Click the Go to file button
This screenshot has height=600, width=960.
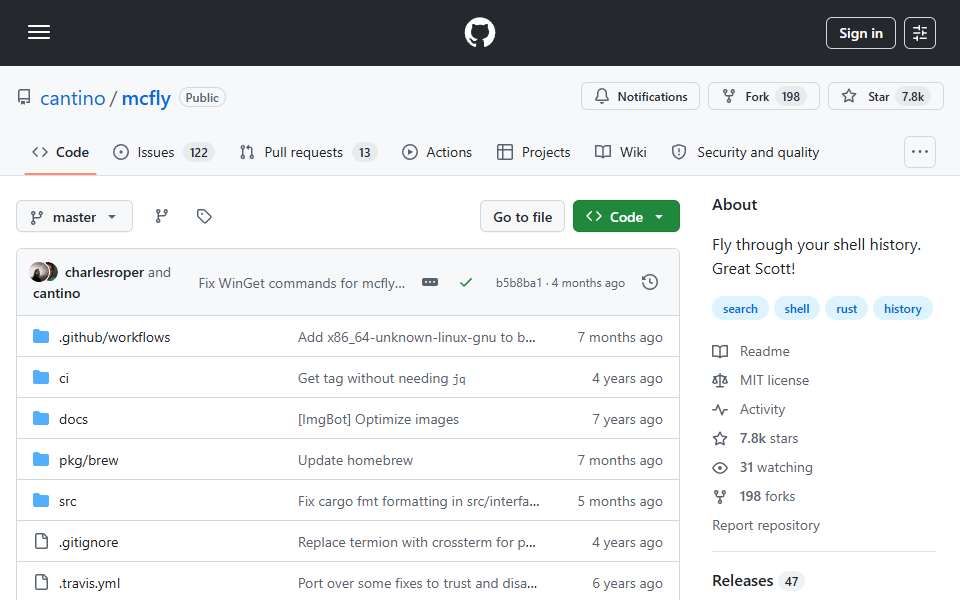click(x=522, y=217)
